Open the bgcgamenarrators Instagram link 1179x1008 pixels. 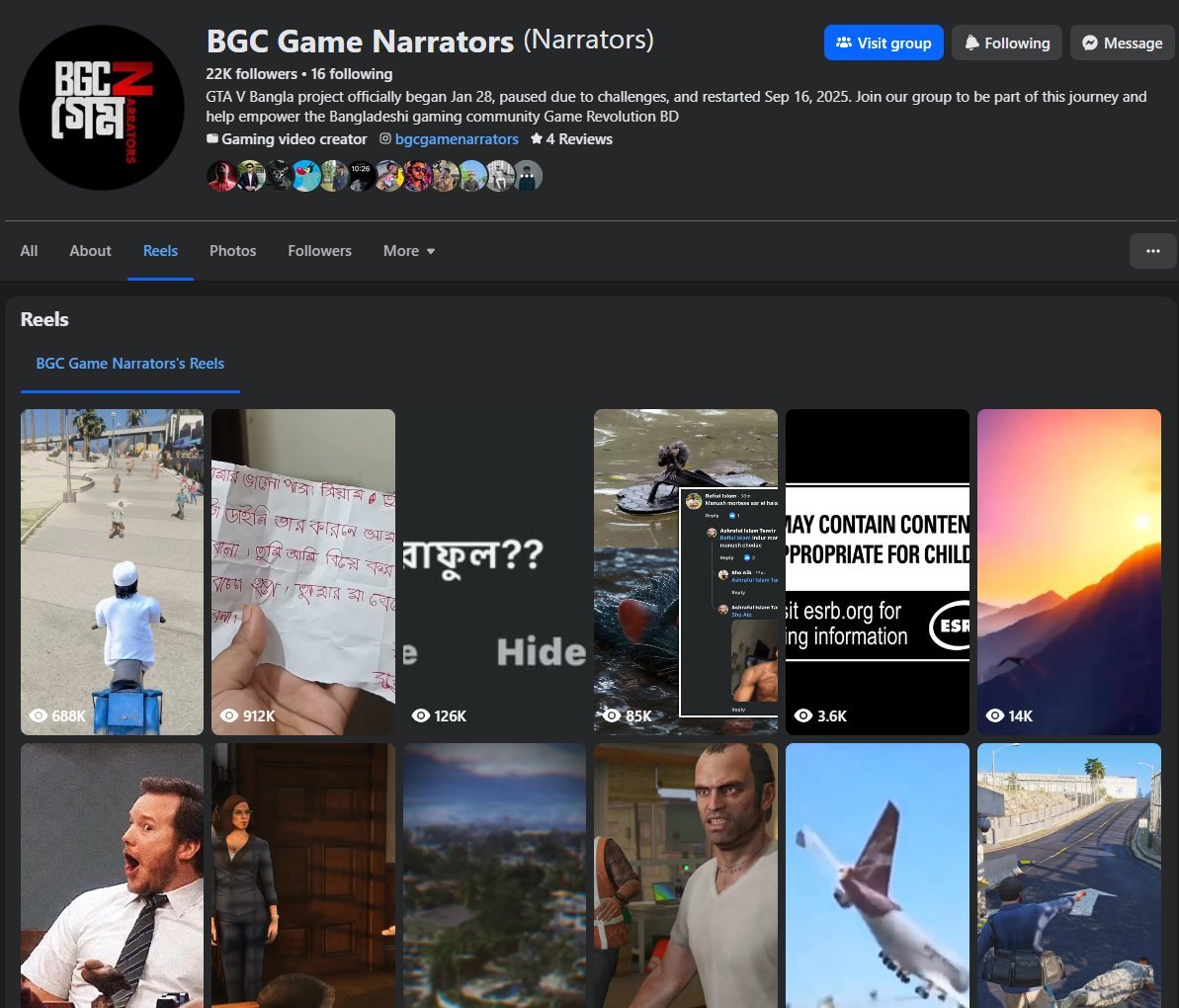click(x=457, y=139)
